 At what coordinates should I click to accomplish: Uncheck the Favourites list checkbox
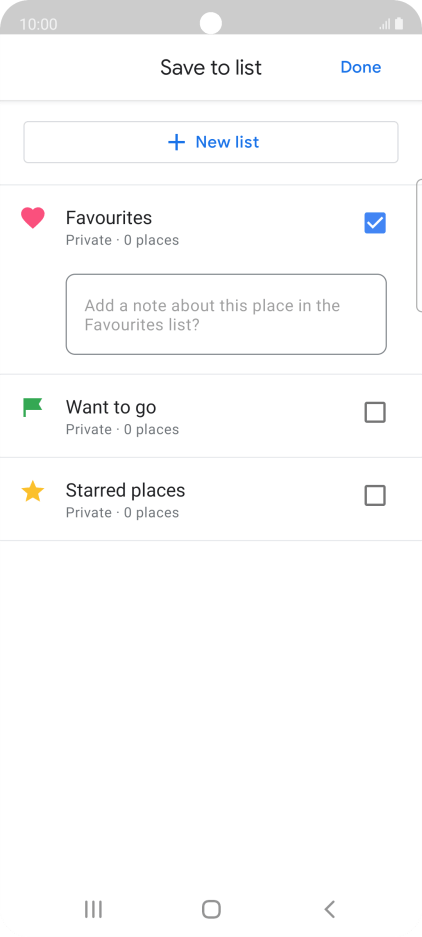[x=375, y=223]
